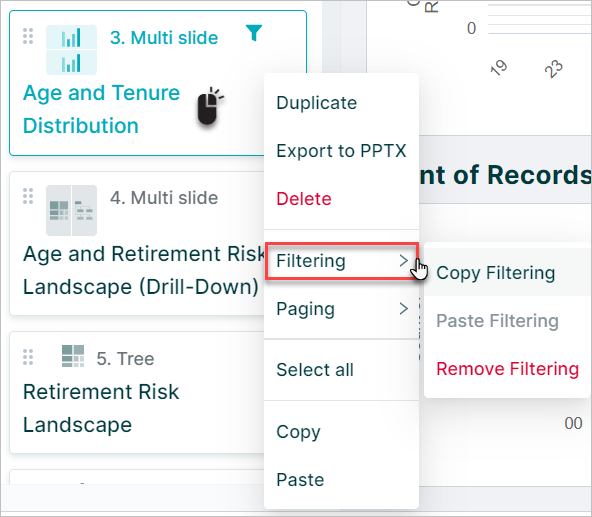
Task: Open the Age and Tenure Distribution slide
Action: click(101, 109)
